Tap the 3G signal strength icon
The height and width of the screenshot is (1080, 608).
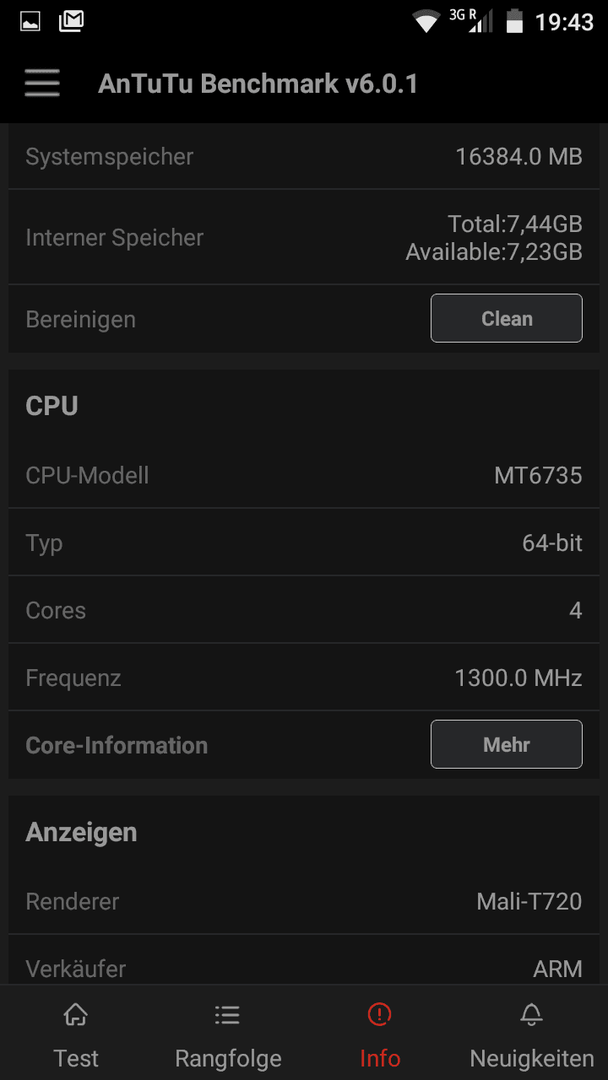471,21
